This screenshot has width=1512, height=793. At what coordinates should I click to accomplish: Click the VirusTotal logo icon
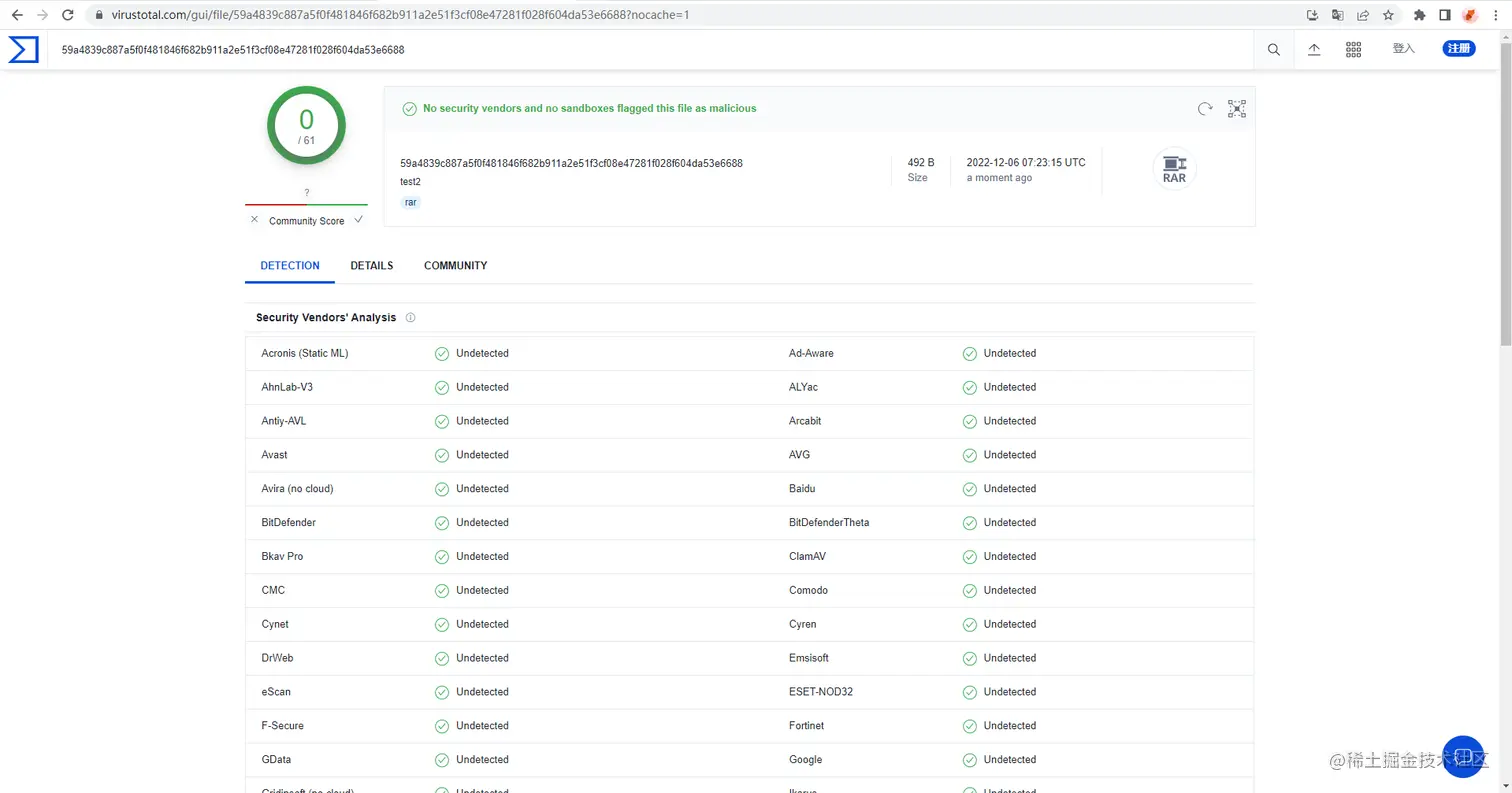[x=23, y=50]
